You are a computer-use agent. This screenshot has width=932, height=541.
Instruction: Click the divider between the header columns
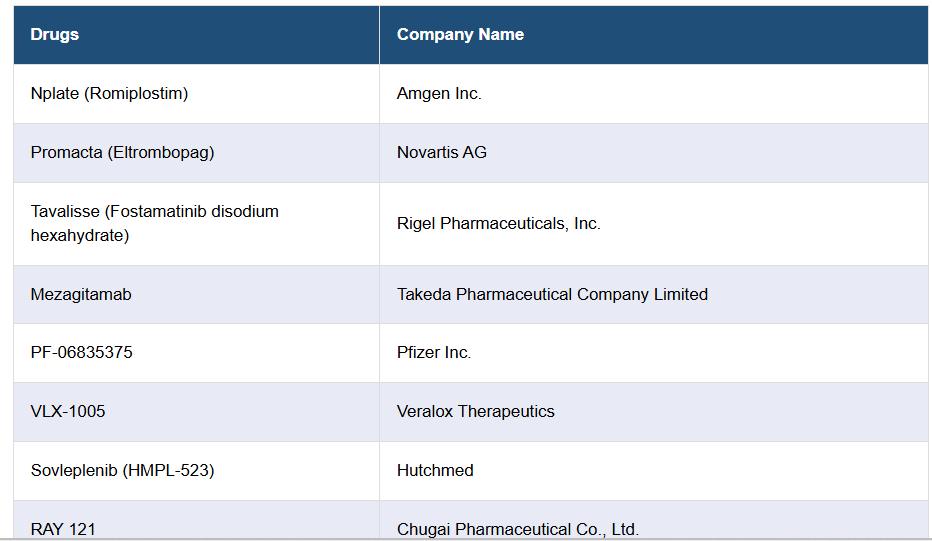coord(379,35)
